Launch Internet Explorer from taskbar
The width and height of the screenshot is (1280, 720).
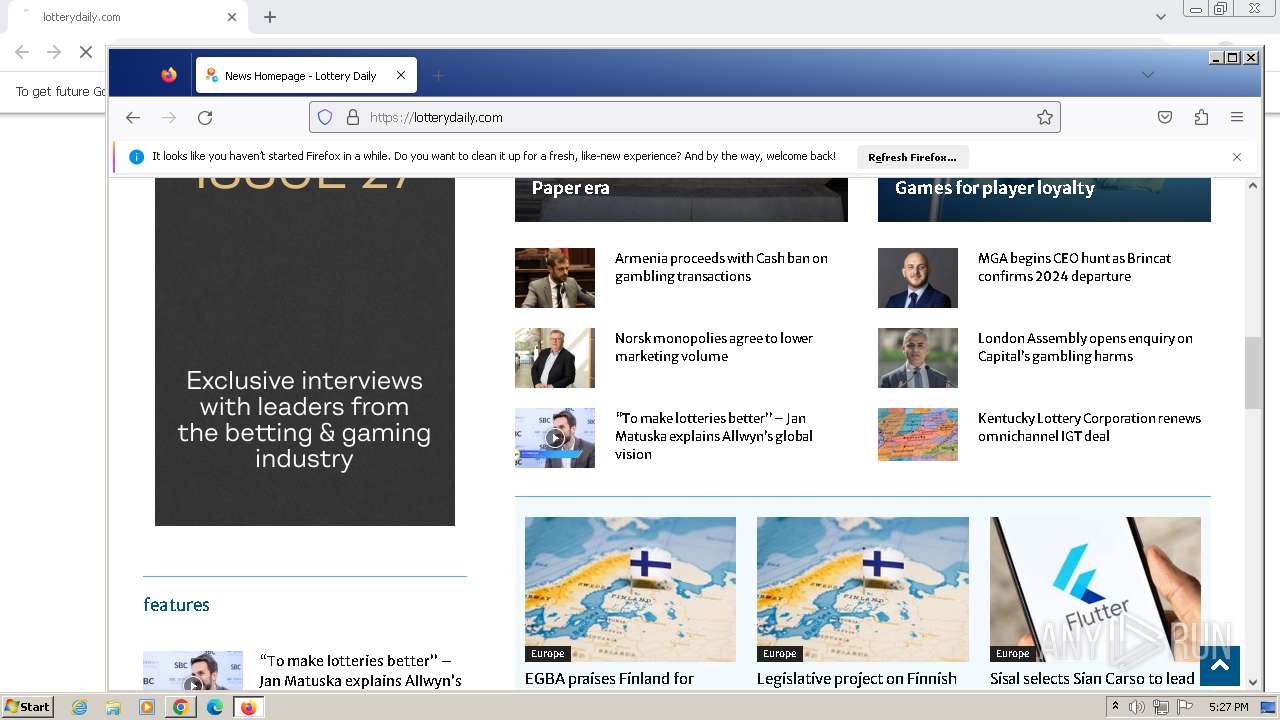[x=79, y=707]
